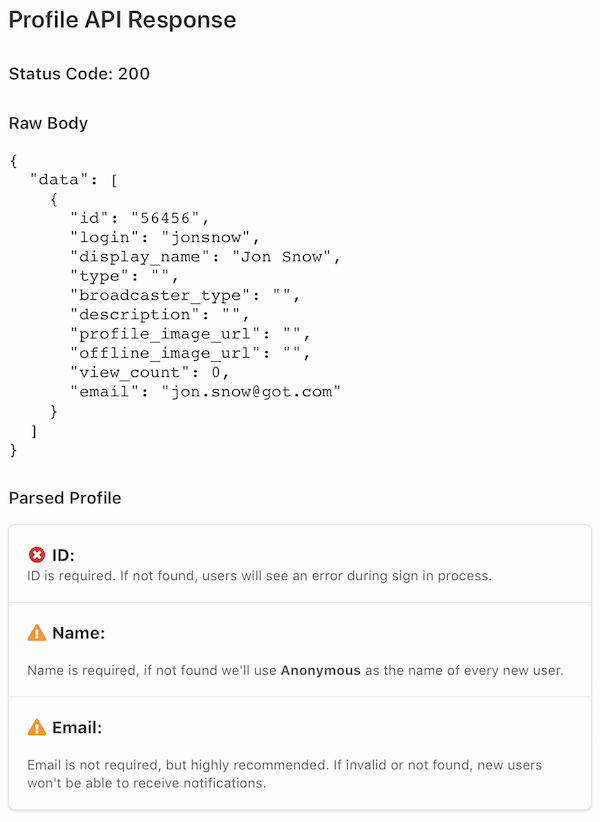600x822 pixels.
Task: Click the red error icon beside ID
Action: (x=37, y=555)
